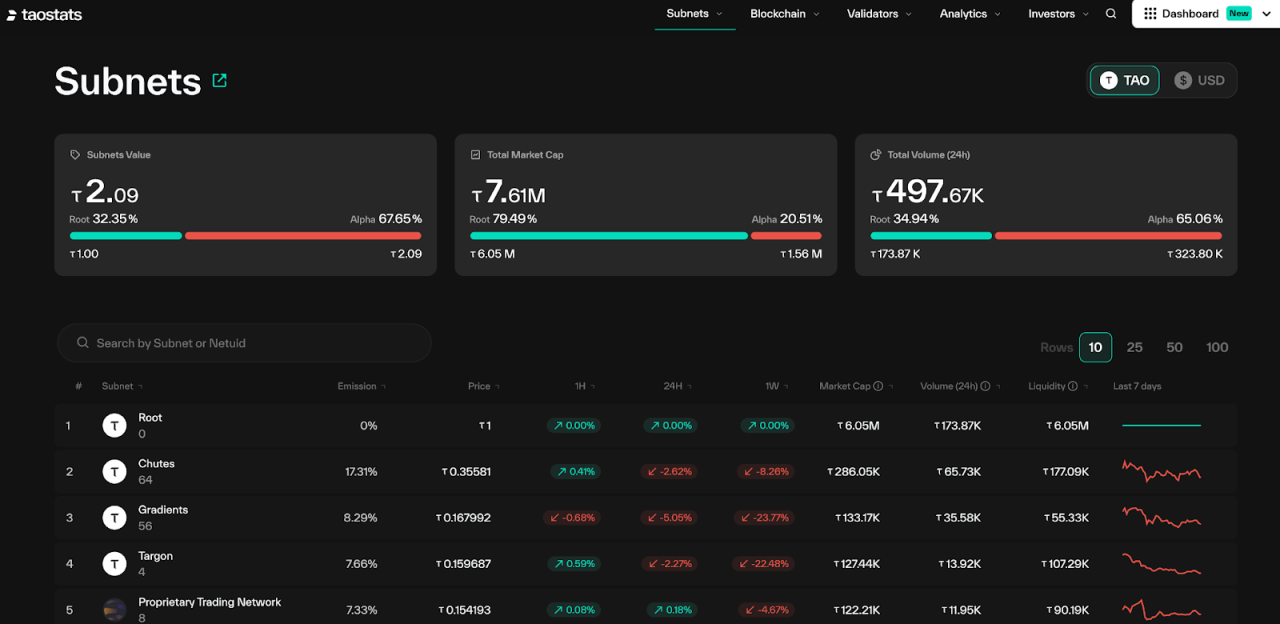Click the Chutes subnet token icon
This screenshot has height=624, width=1280.
click(x=115, y=472)
